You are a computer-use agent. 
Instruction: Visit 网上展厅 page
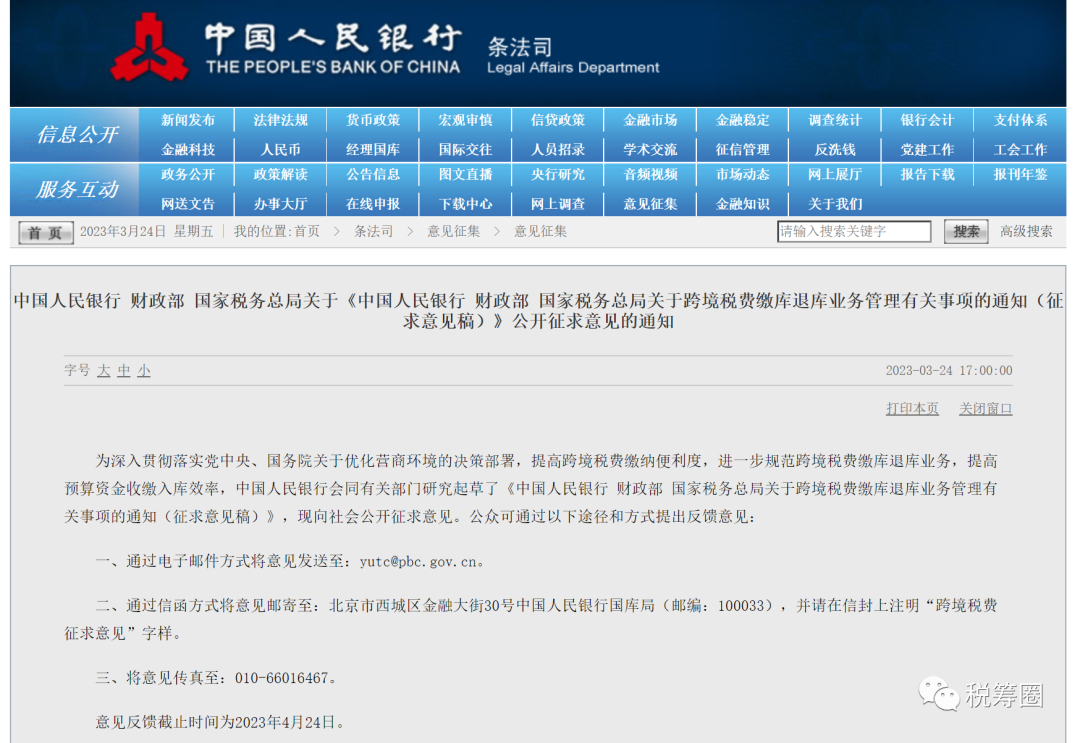(835, 175)
